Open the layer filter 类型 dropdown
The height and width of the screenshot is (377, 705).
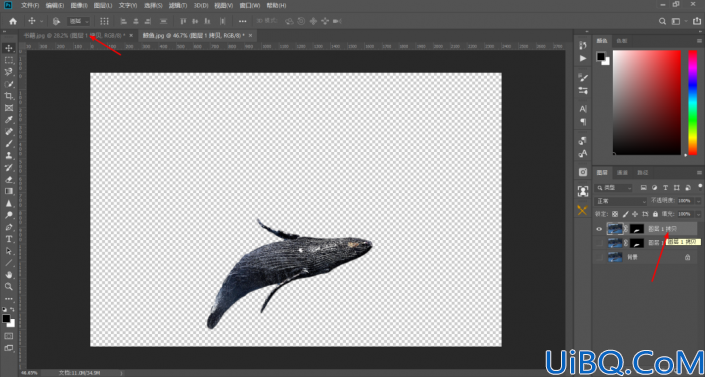[614, 188]
